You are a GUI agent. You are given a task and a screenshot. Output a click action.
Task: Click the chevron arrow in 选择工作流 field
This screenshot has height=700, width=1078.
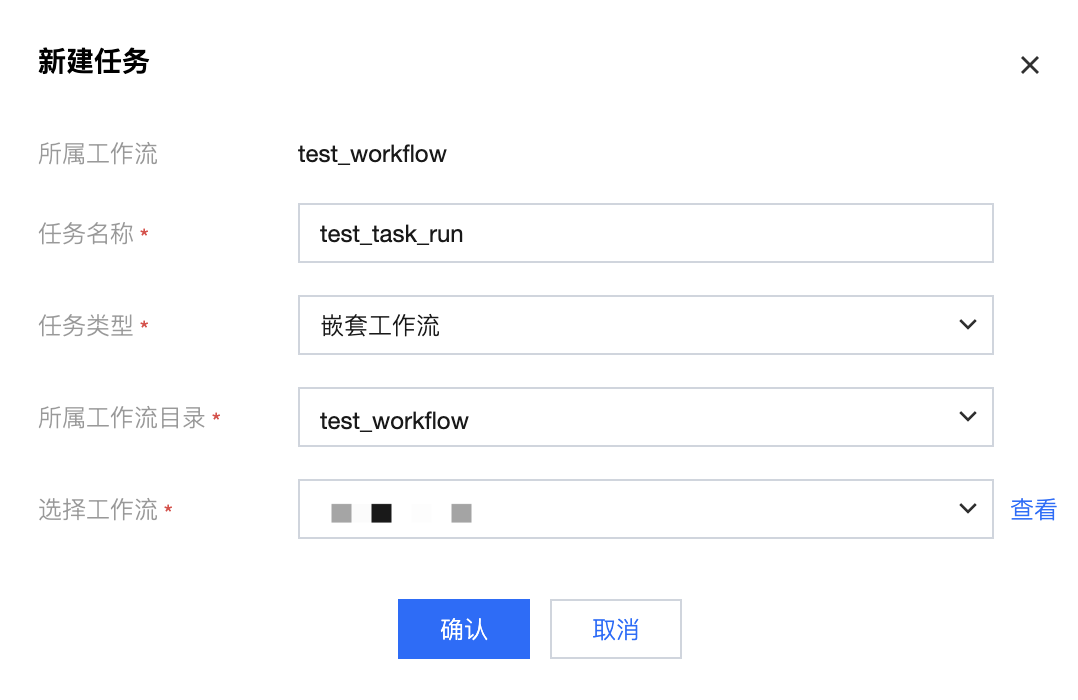coord(967,508)
